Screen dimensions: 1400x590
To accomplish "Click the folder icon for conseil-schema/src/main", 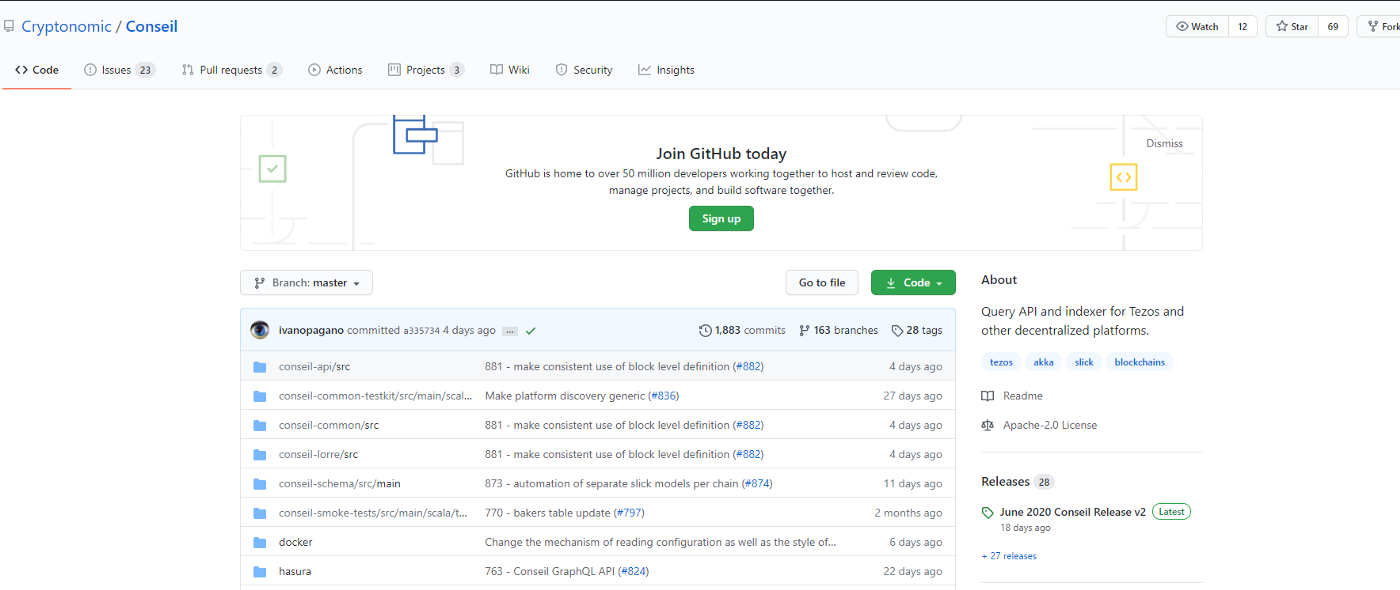I will click(260, 484).
